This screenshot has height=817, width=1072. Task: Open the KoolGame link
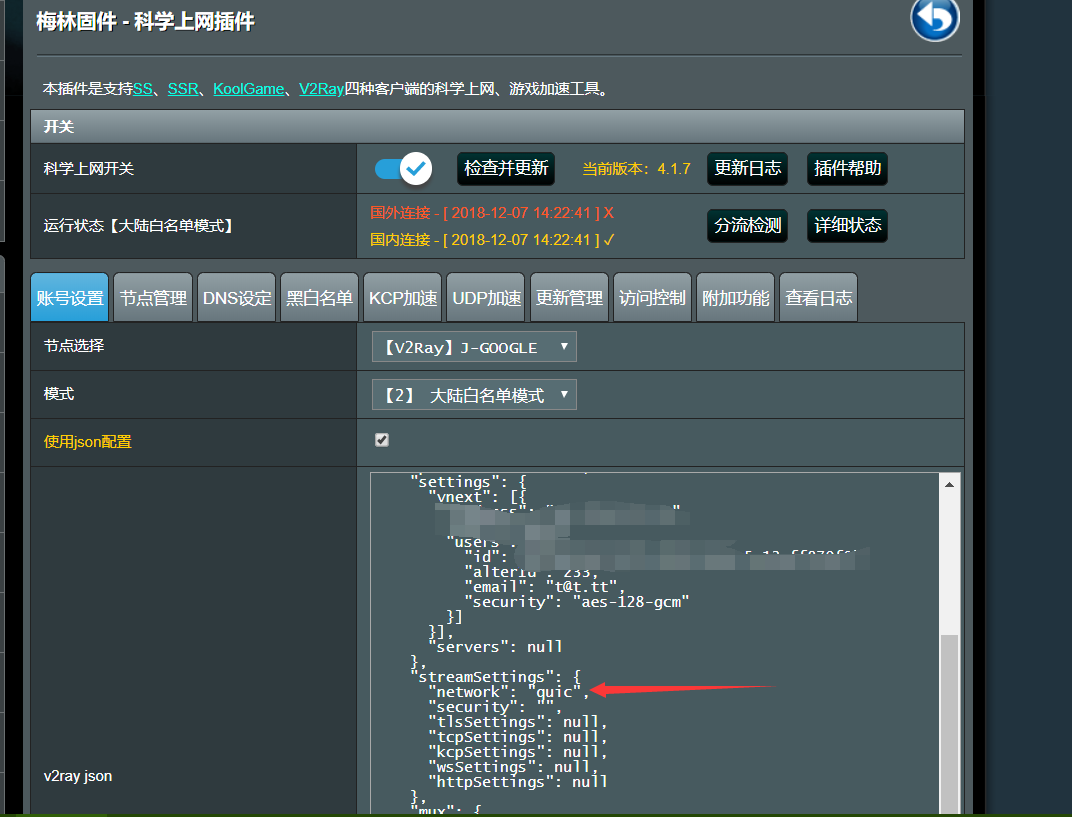249,89
